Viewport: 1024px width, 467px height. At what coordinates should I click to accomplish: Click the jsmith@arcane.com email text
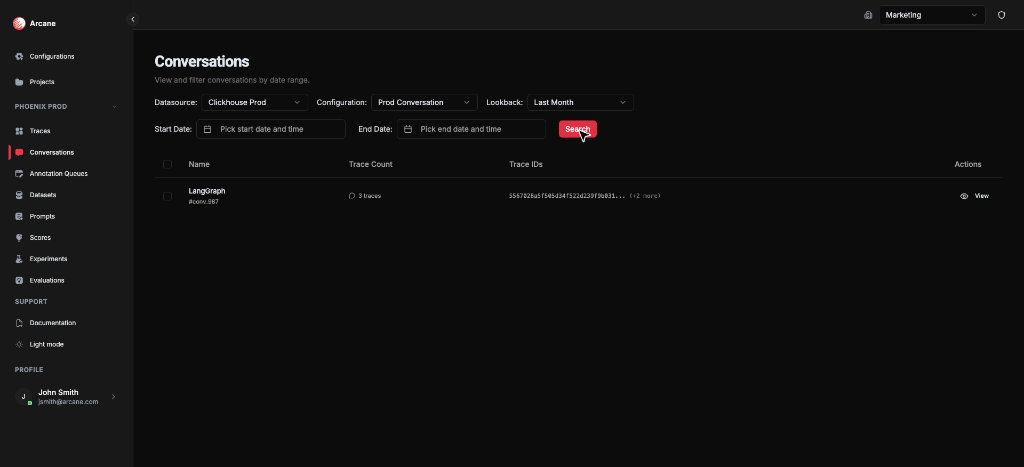coord(68,402)
